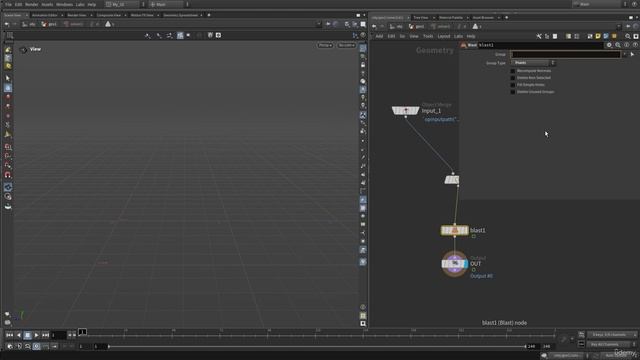Click the parameter pane help icon
This screenshot has height=360, width=640.
point(635,45)
